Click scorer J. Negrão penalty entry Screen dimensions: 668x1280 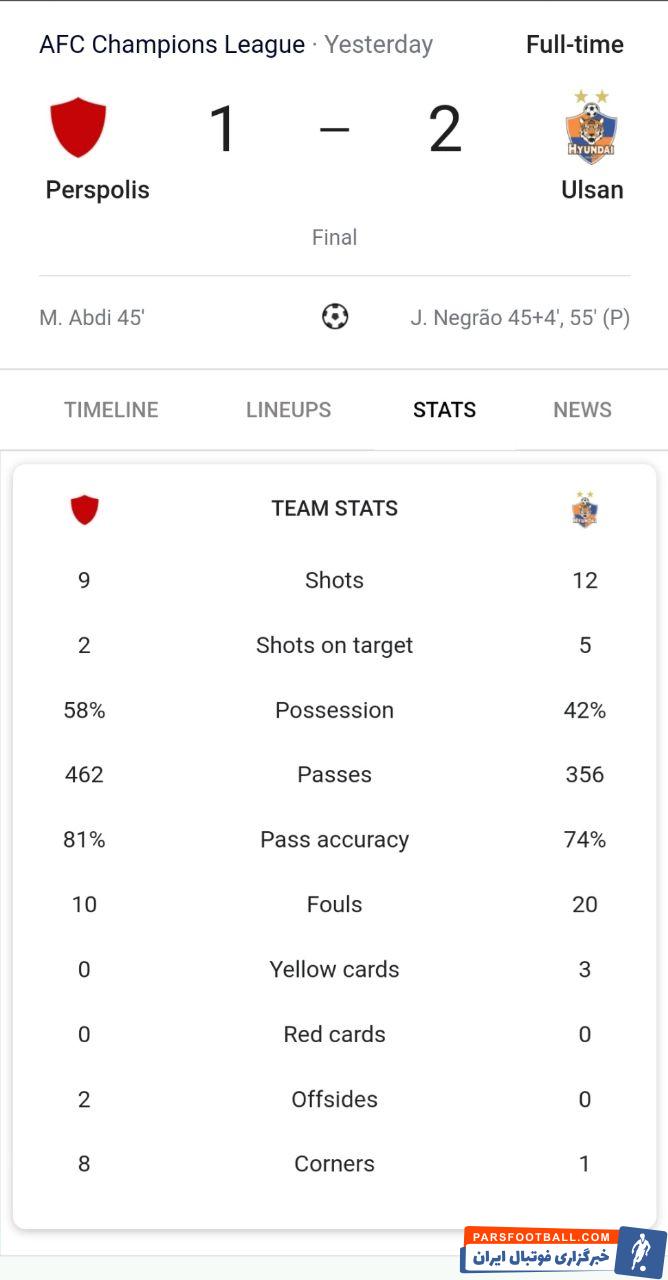click(x=520, y=318)
